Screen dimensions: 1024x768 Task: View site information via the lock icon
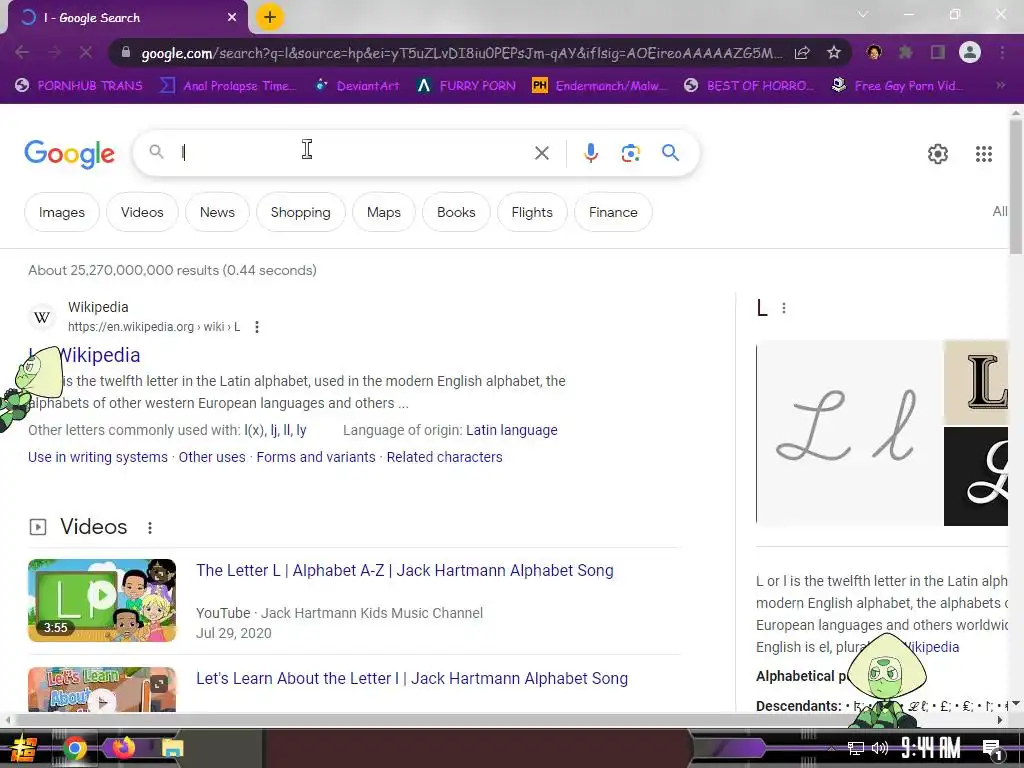click(x=127, y=52)
